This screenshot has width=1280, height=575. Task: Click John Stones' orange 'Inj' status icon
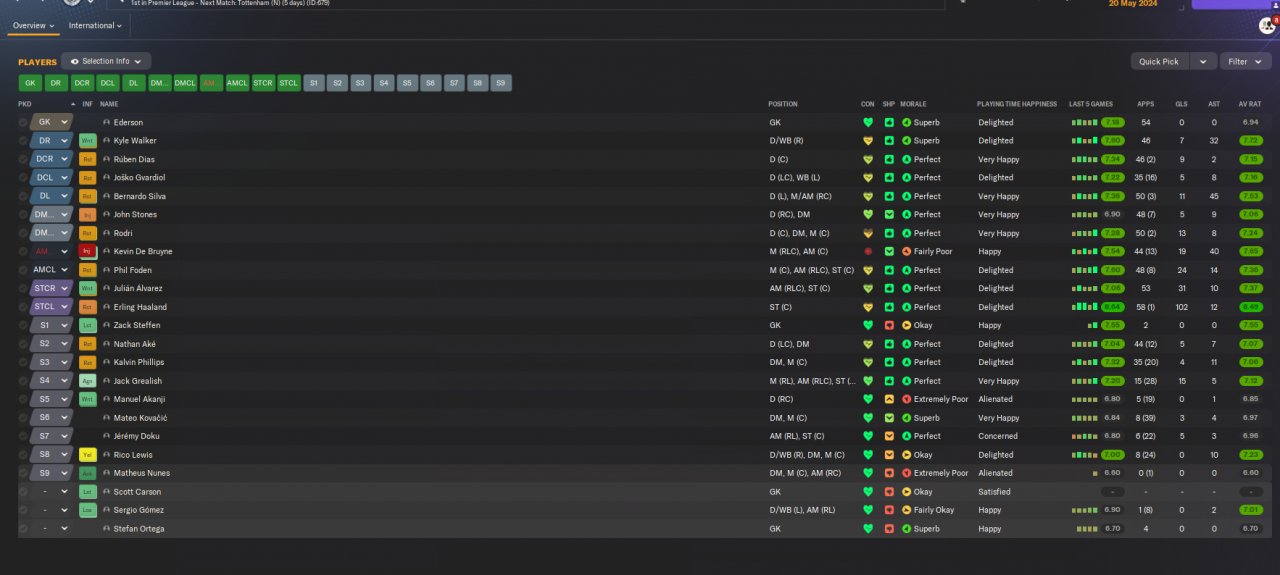[87, 214]
